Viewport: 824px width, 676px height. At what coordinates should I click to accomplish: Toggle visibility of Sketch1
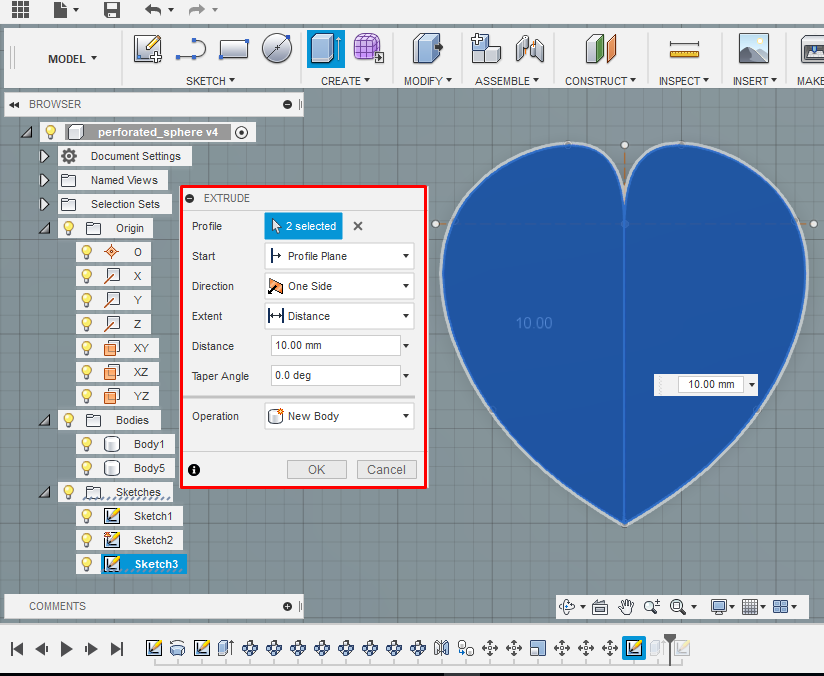click(x=87, y=516)
